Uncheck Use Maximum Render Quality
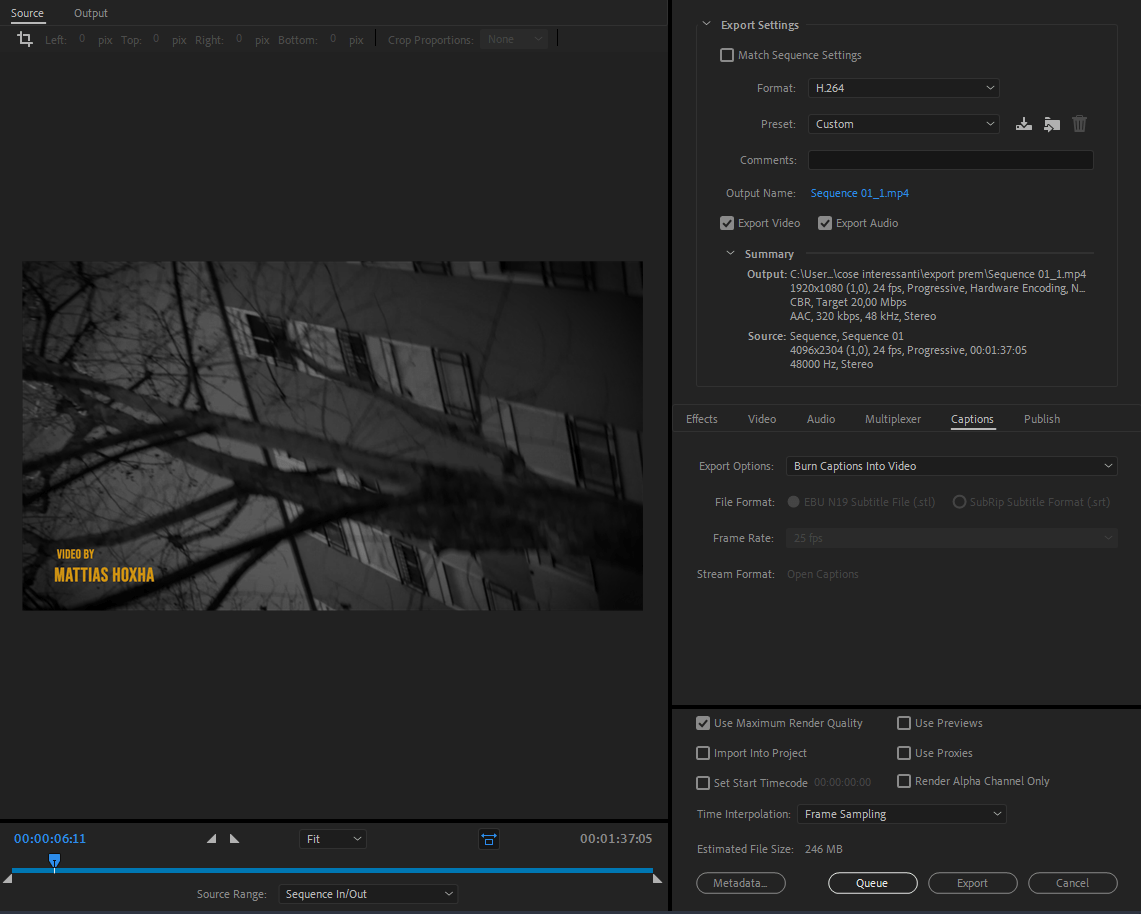The width and height of the screenshot is (1141, 914). [703, 723]
